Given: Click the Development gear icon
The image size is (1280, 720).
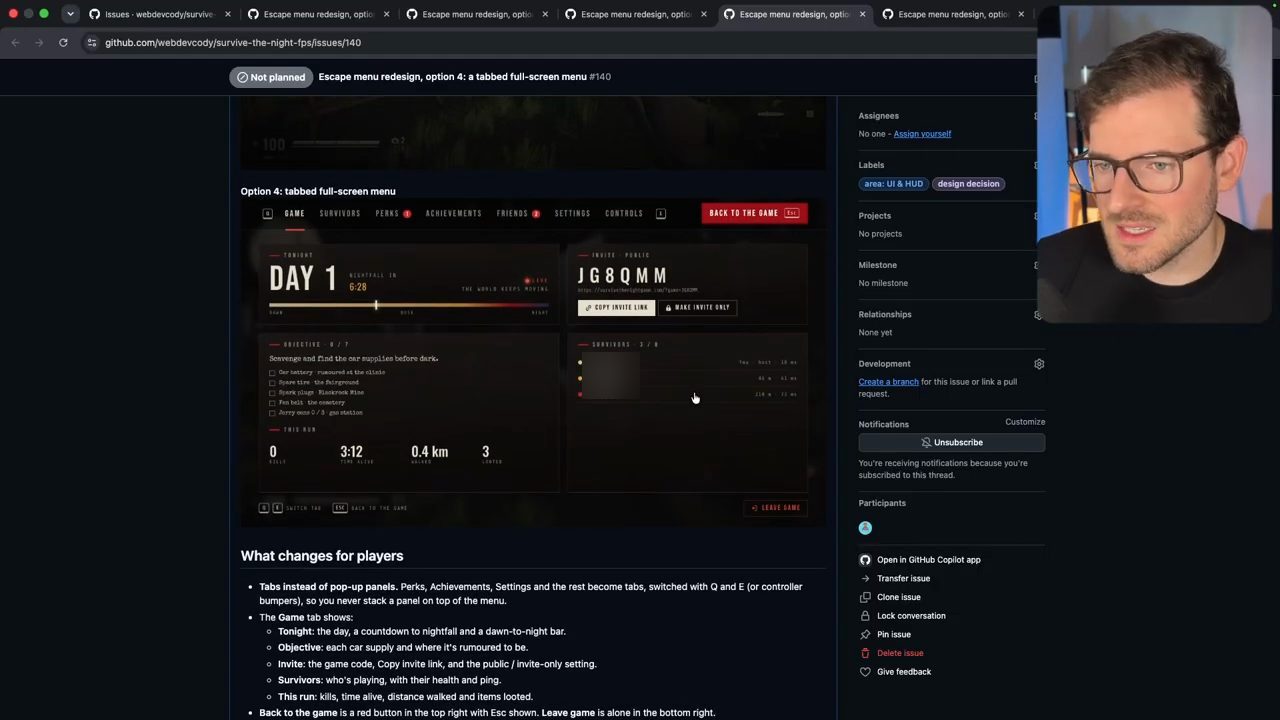Looking at the screenshot, I should coord(1039,364).
